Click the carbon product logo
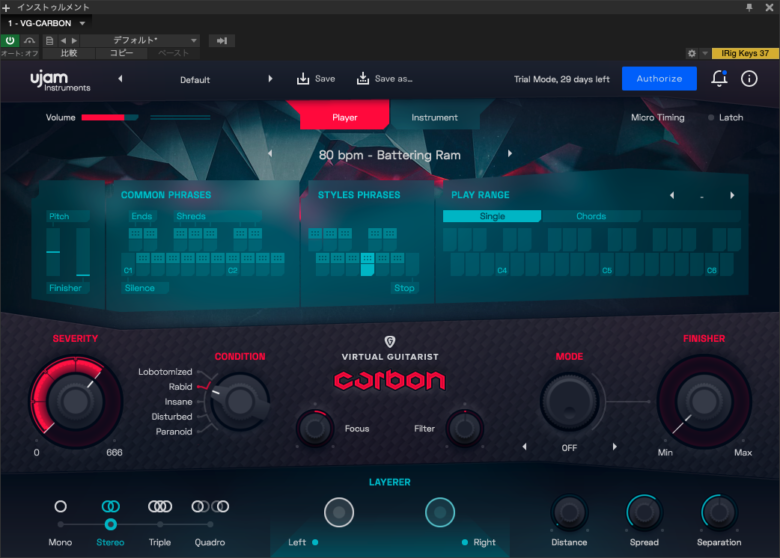Image resolution: width=780 pixels, height=558 pixels. pos(390,380)
